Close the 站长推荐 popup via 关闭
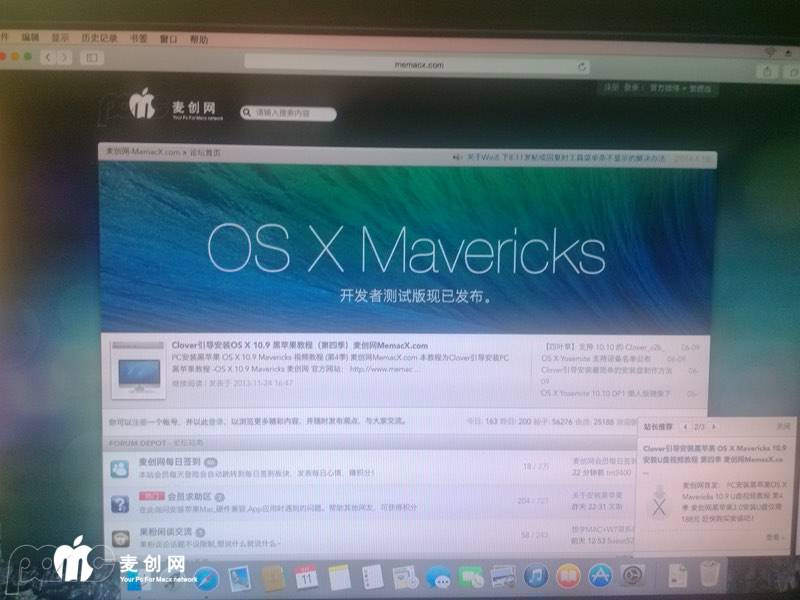This screenshot has height=600, width=800. (x=783, y=426)
